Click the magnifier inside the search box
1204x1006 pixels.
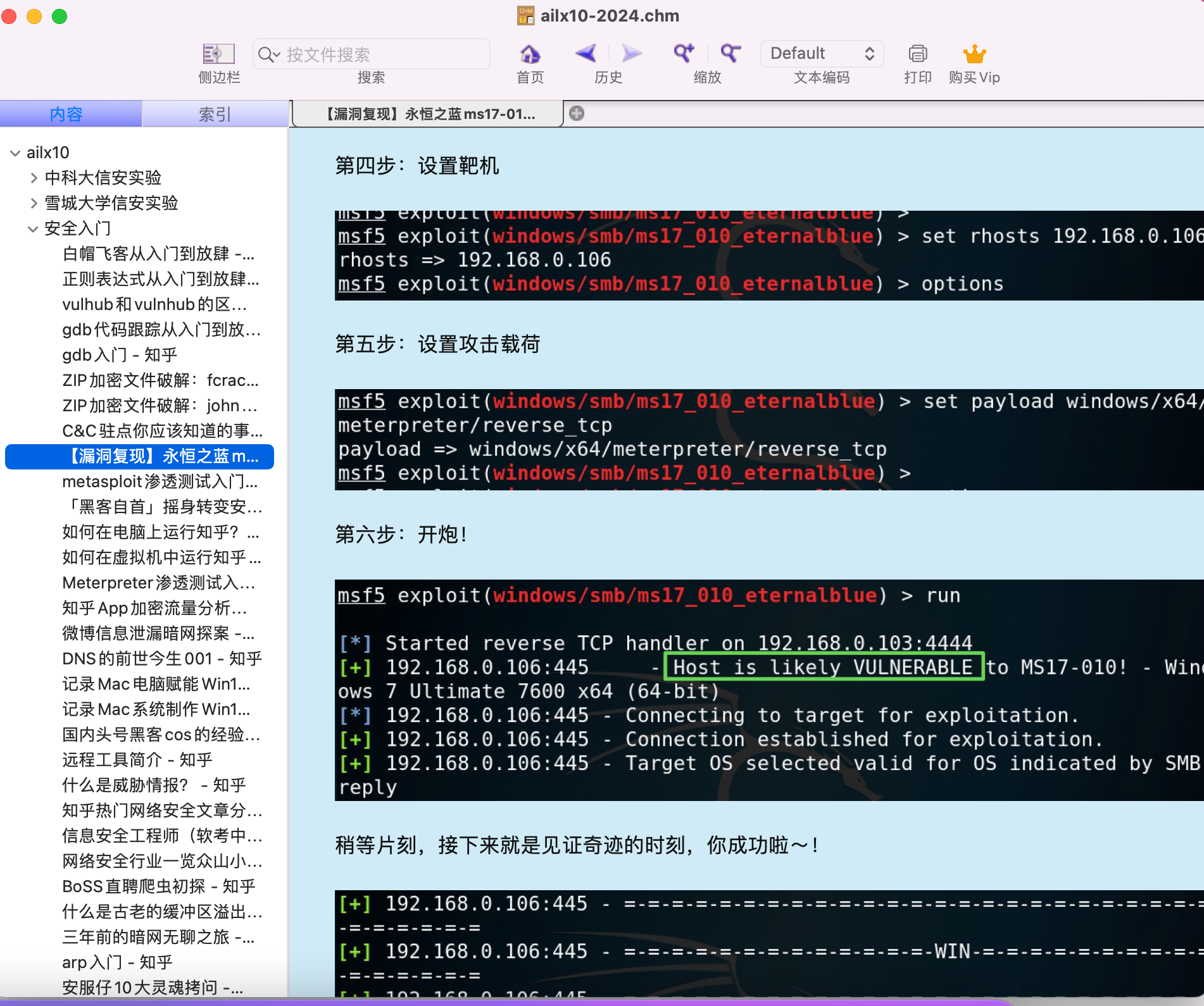pyautogui.click(x=268, y=54)
